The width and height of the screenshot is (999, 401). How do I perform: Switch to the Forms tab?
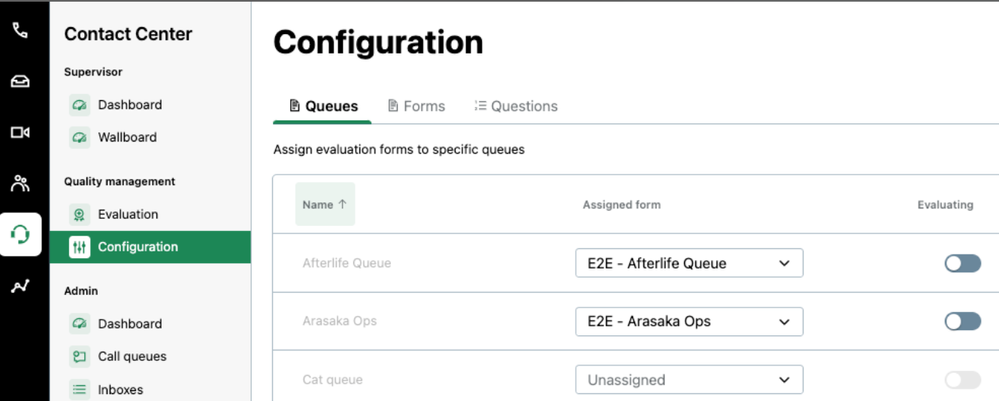tap(416, 106)
